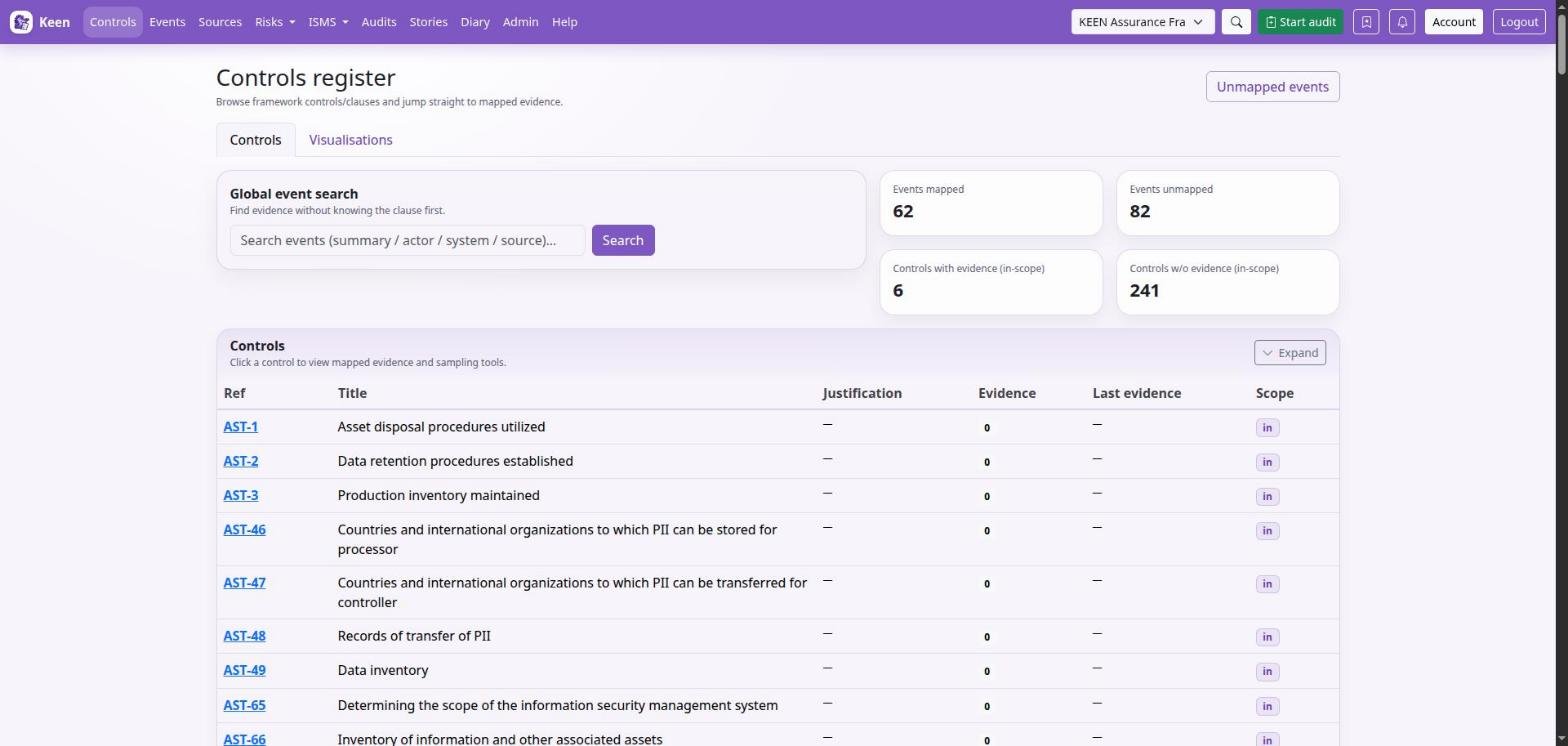Viewport: 1568px width, 746px height.
Task: Select the Controls tab
Action: 255,140
